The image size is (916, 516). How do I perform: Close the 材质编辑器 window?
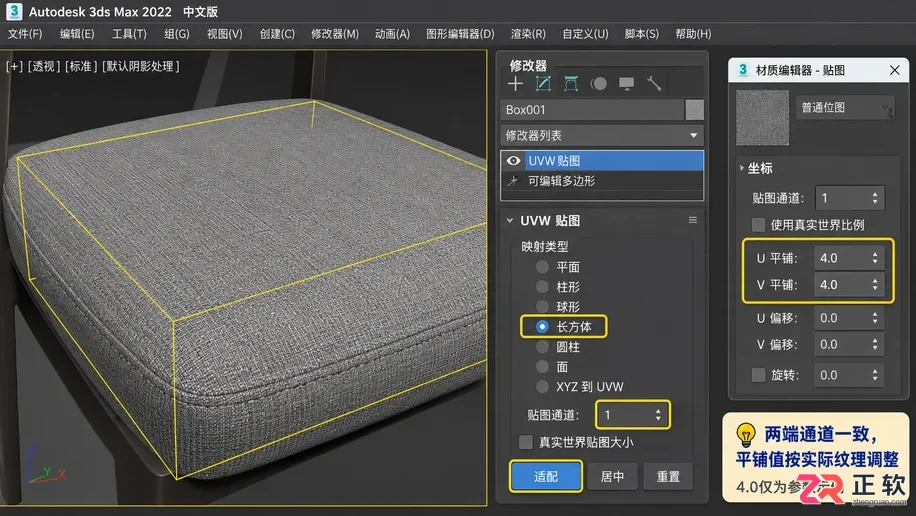(x=894, y=70)
